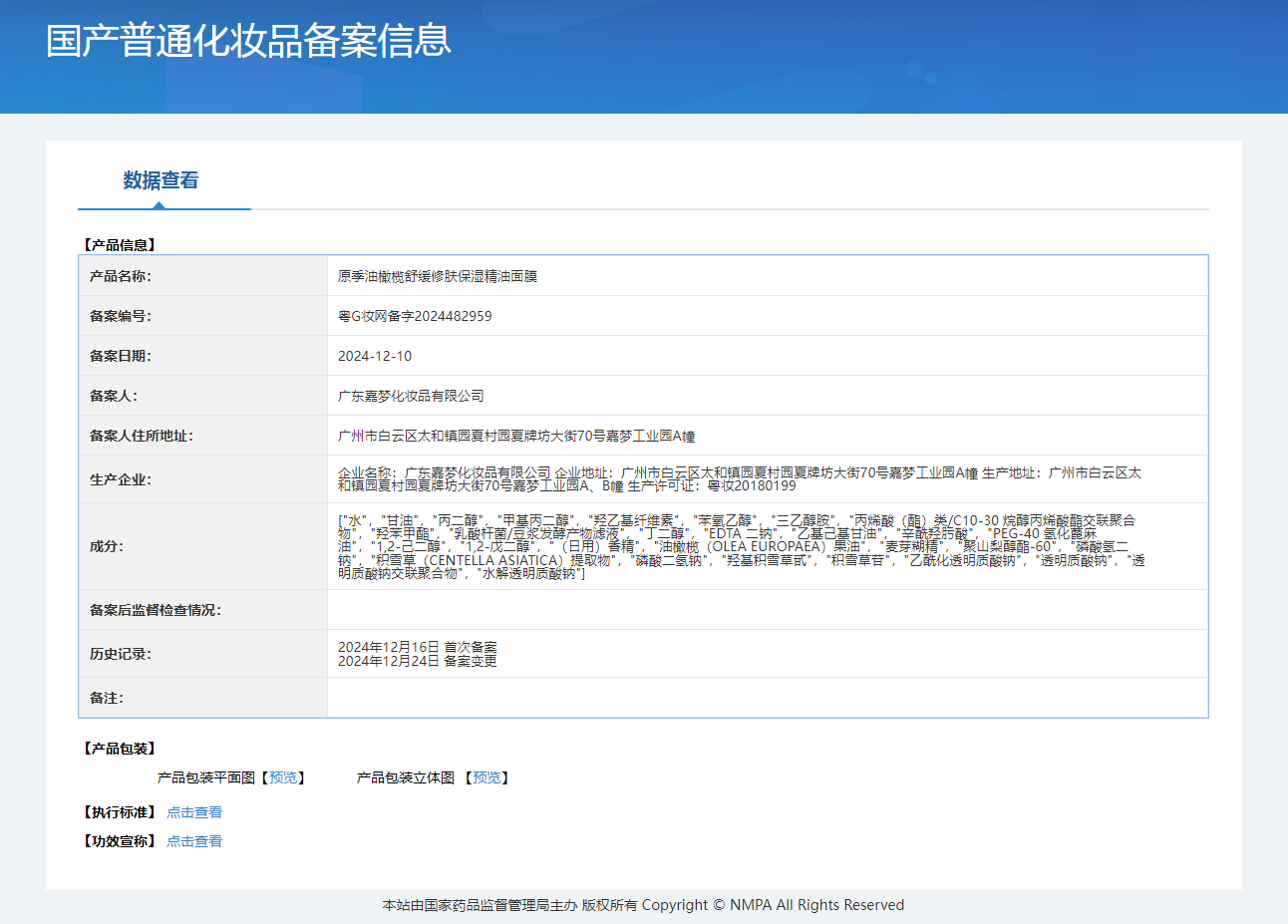This screenshot has width=1288, height=924.
Task: Click the 生产企业 information text
Action: (739, 479)
